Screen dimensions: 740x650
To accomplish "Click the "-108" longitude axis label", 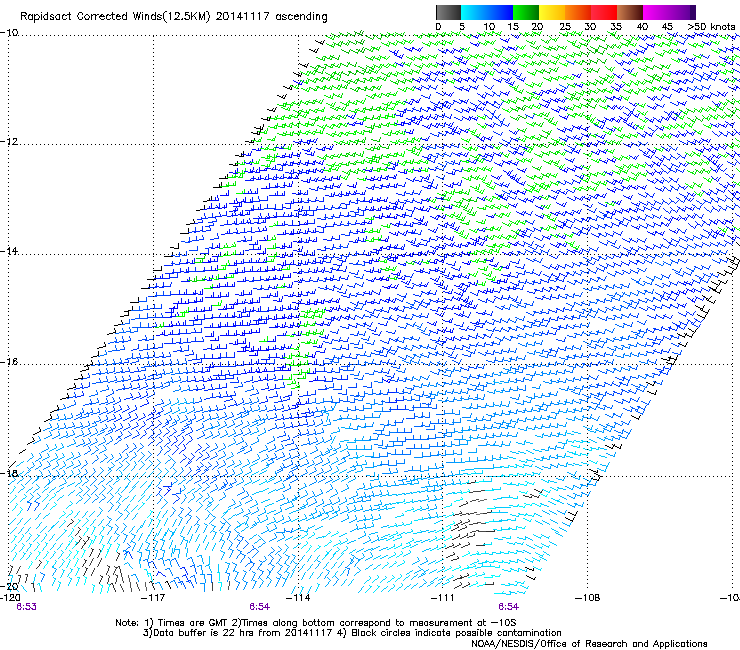I will click(x=588, y=598).
